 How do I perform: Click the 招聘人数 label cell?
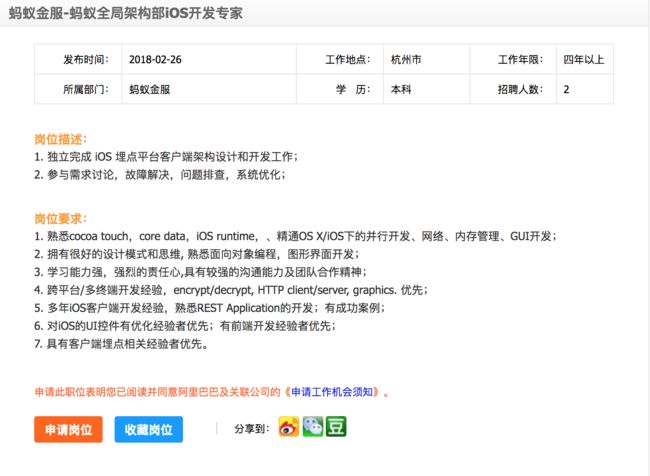pyautogui.click(x=513, y=89)
